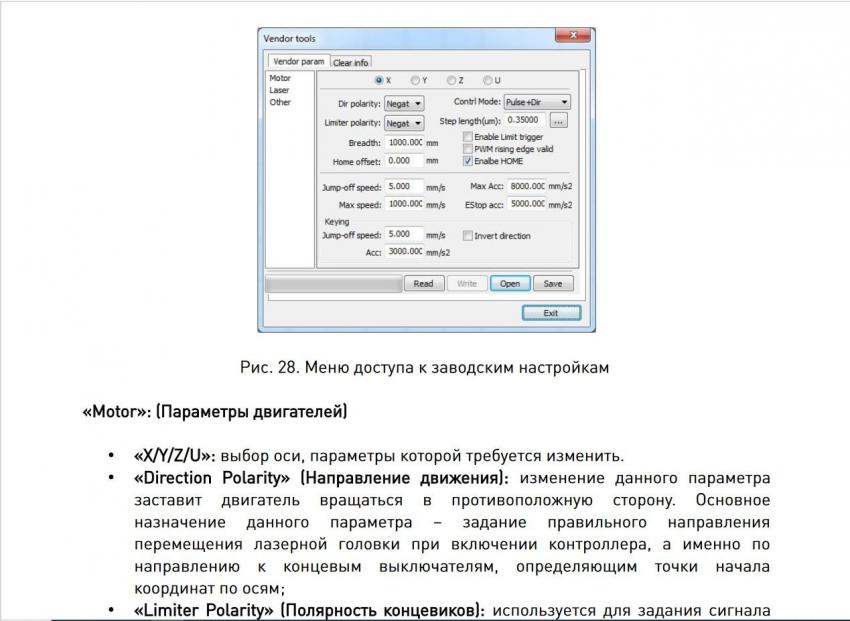
Task: Select Motor in the category list
Action: point(280,79)
